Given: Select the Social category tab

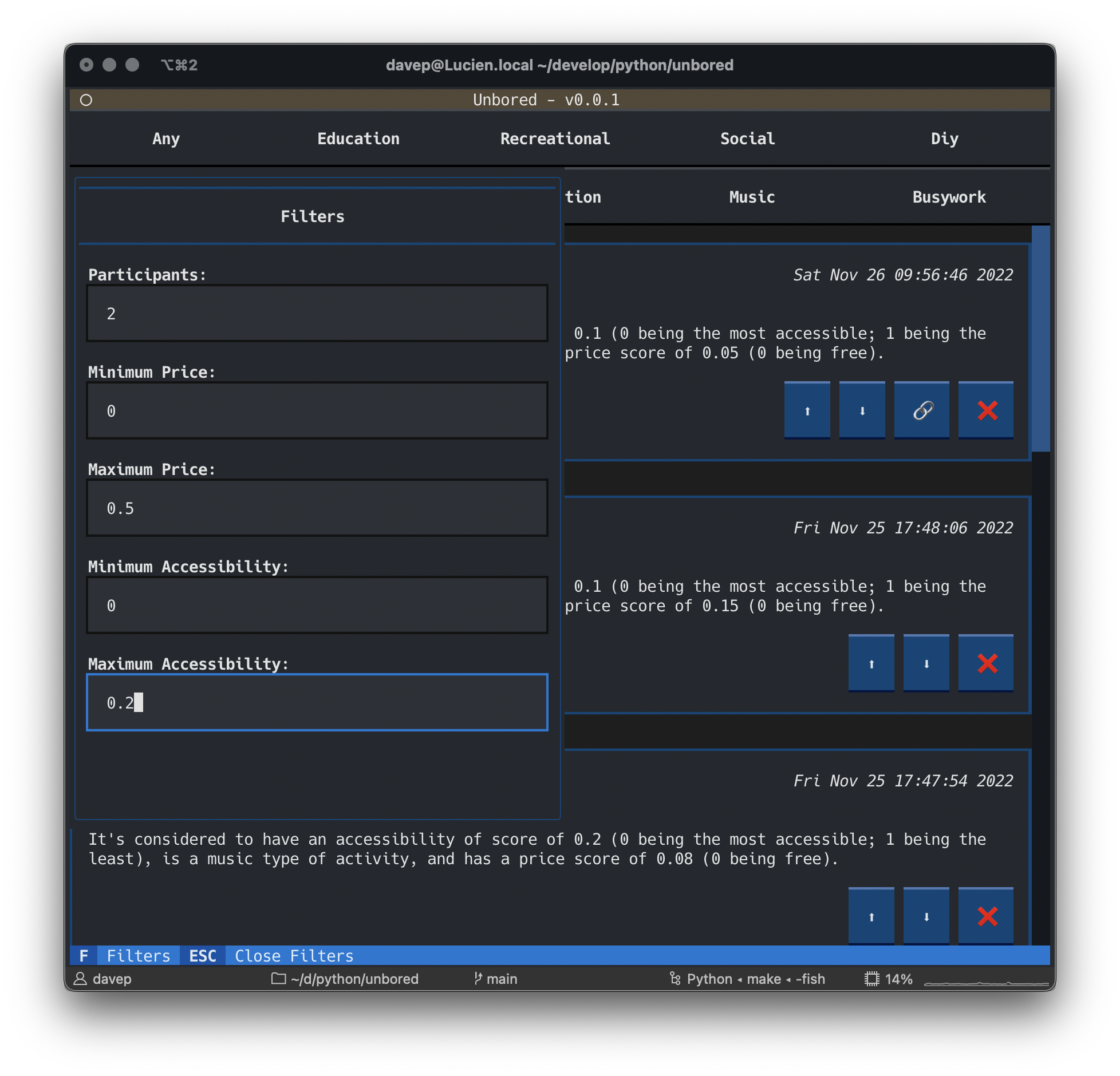Looking at the screenshot, I should 747,139.
